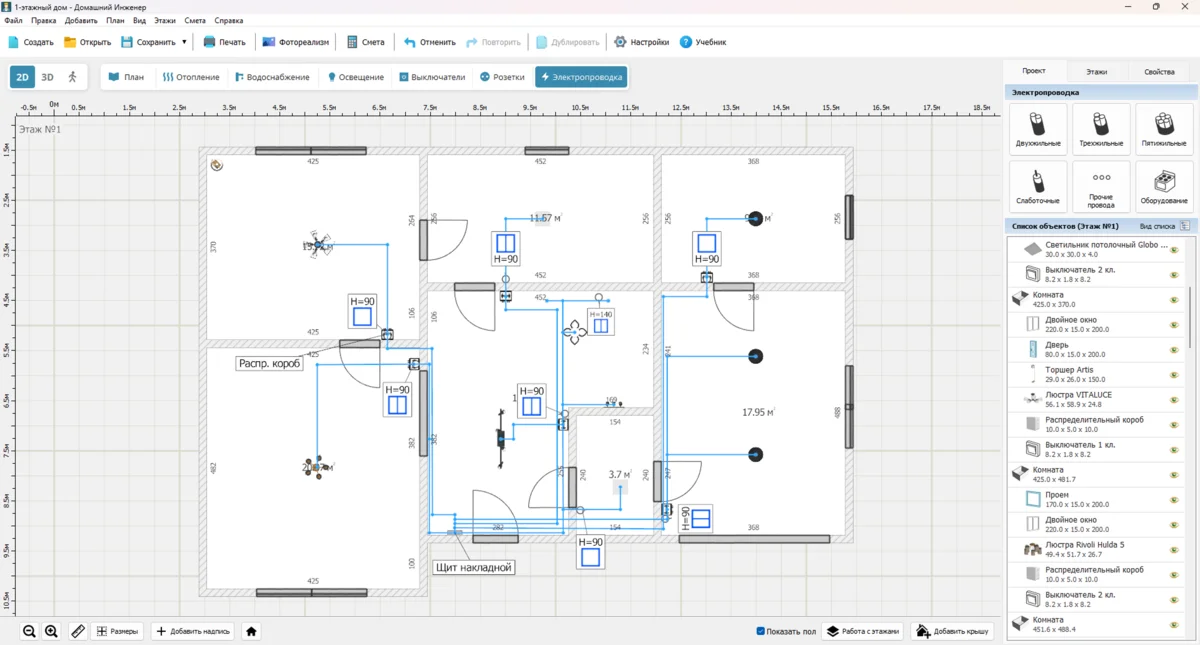This screenshot has height=645, width=1200.
Task: Open the Файл menu
Action: pyautogui.click(x=13, y=20)
